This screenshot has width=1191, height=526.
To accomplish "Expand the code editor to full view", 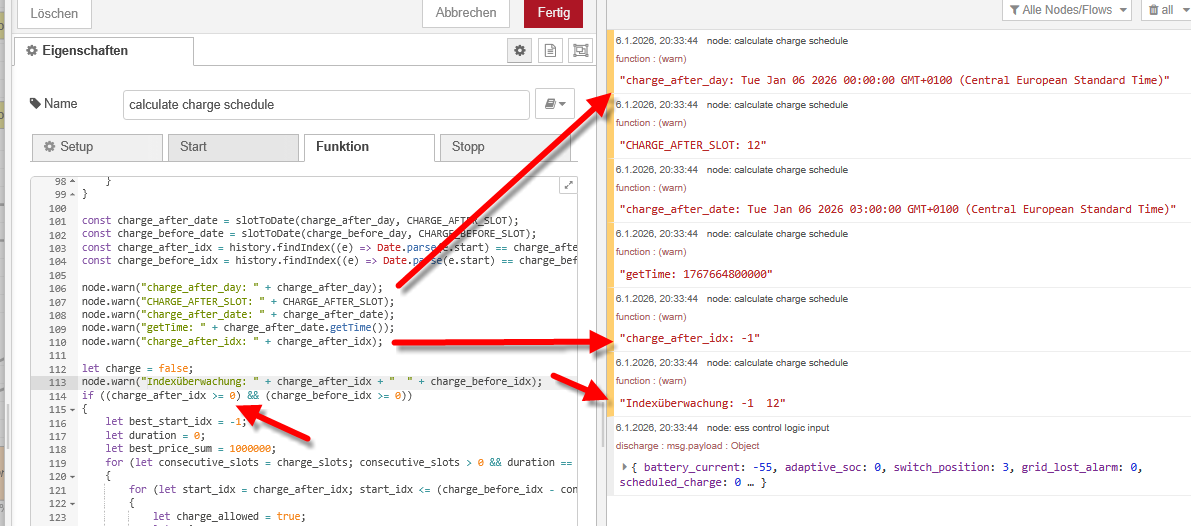I will click(569, 185).
